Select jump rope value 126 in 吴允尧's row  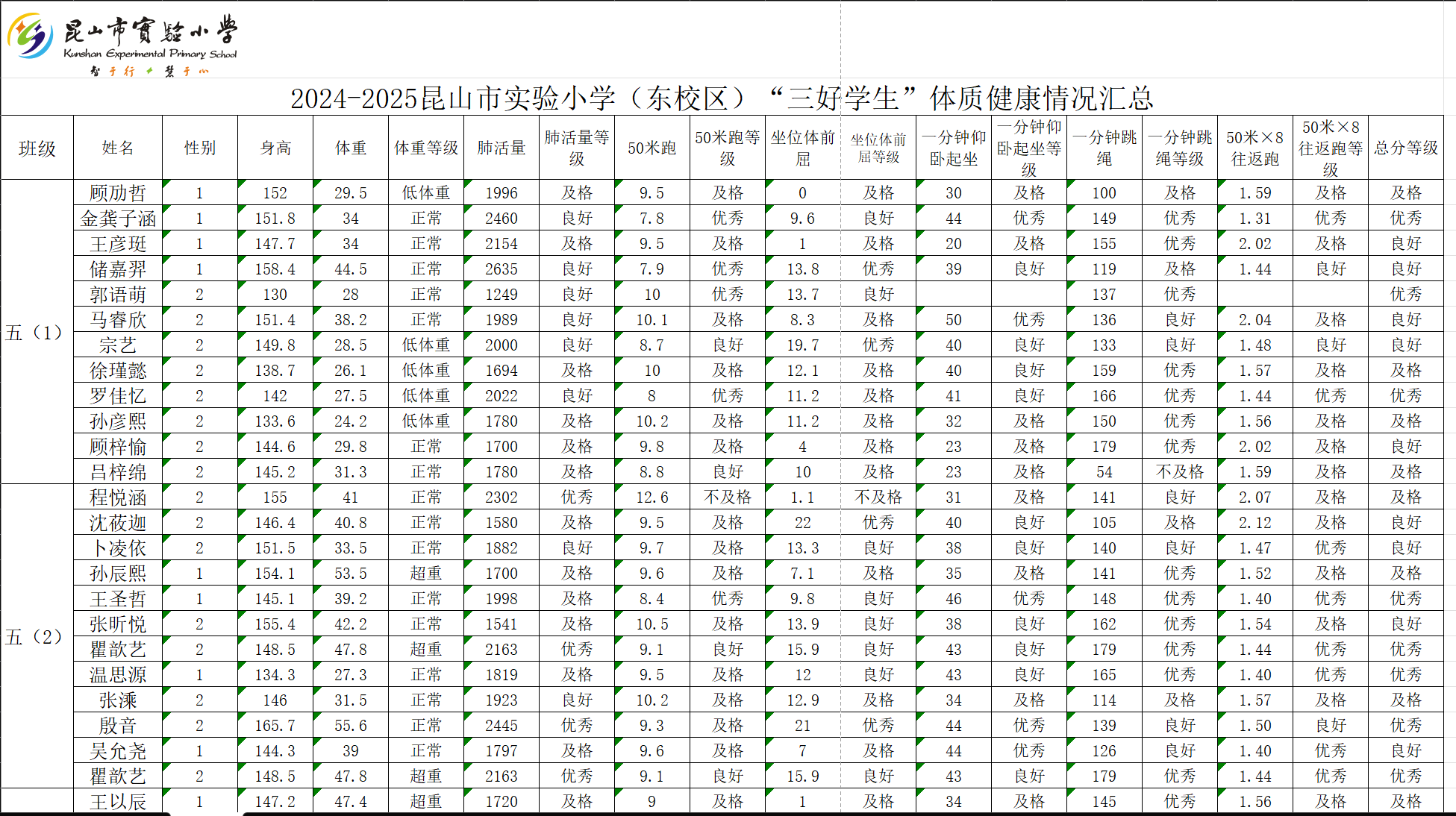coord(1105,751)
